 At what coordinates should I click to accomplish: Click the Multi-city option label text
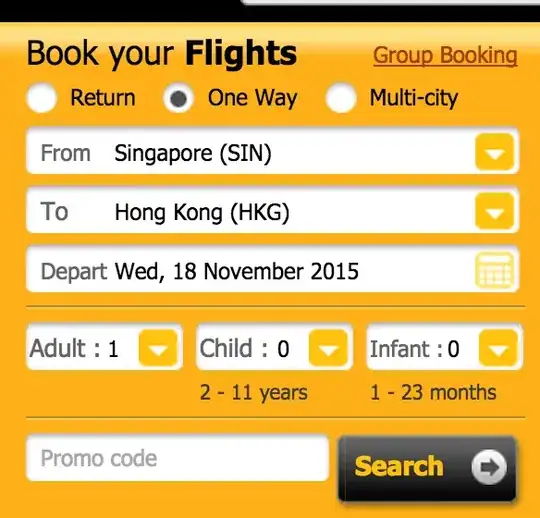coord(414,99)
